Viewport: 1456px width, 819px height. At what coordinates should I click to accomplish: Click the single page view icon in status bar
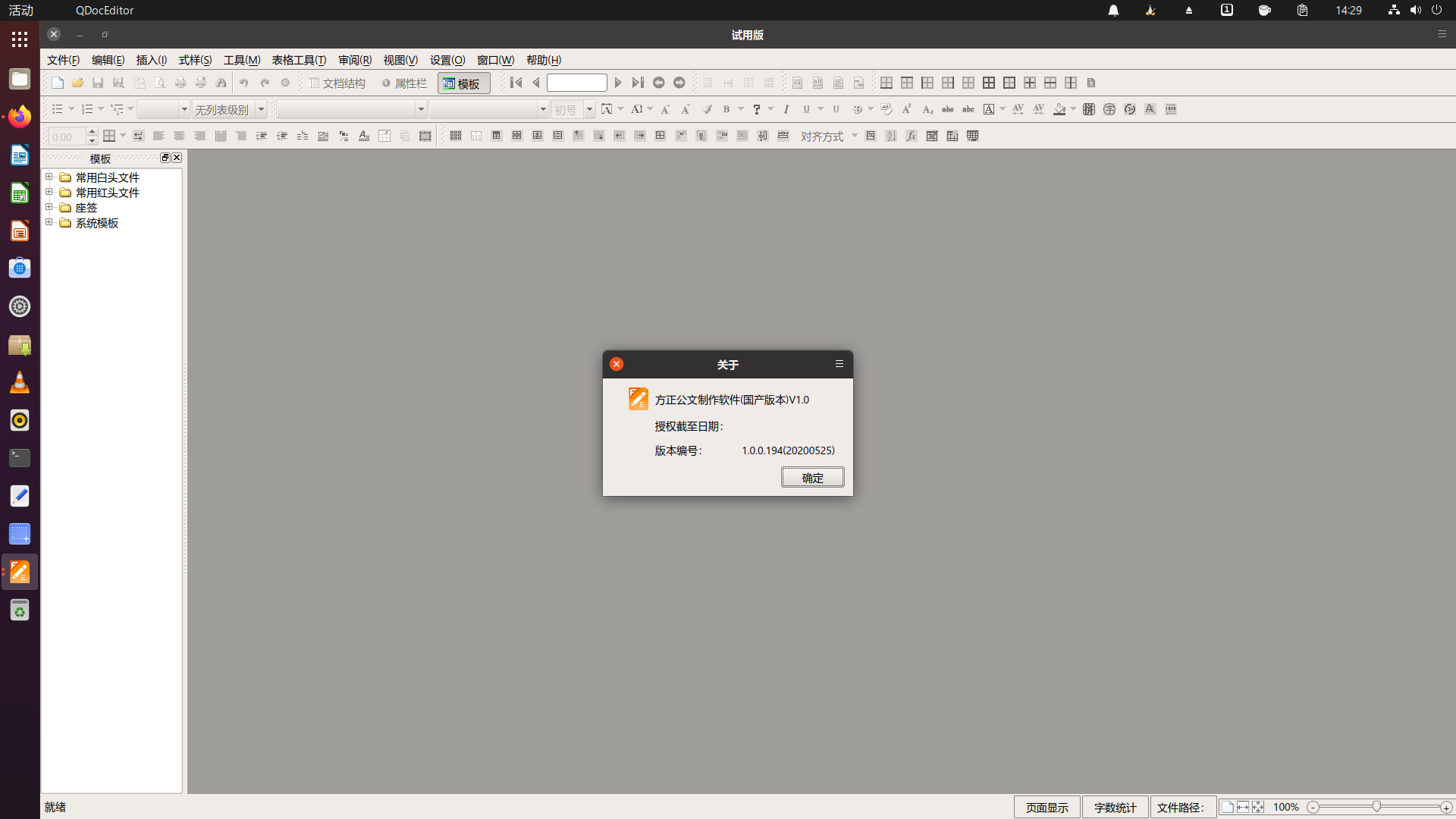1227,807
